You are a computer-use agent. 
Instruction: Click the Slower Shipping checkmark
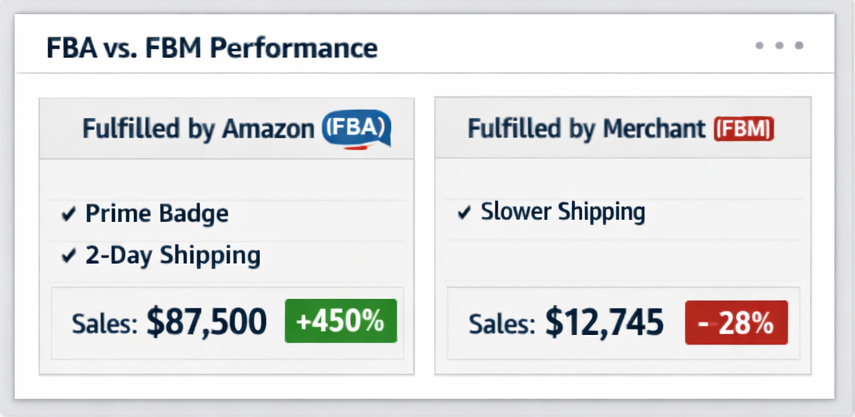point(464,213)
